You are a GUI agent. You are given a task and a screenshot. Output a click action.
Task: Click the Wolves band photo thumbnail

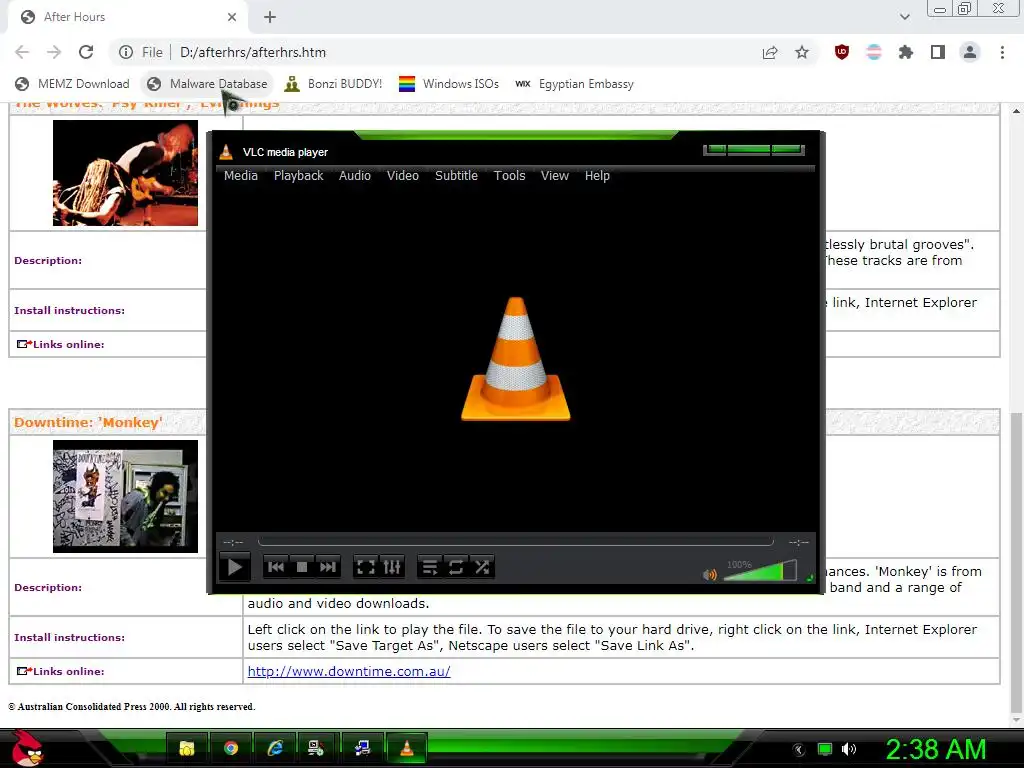click(x=125, y=173)
